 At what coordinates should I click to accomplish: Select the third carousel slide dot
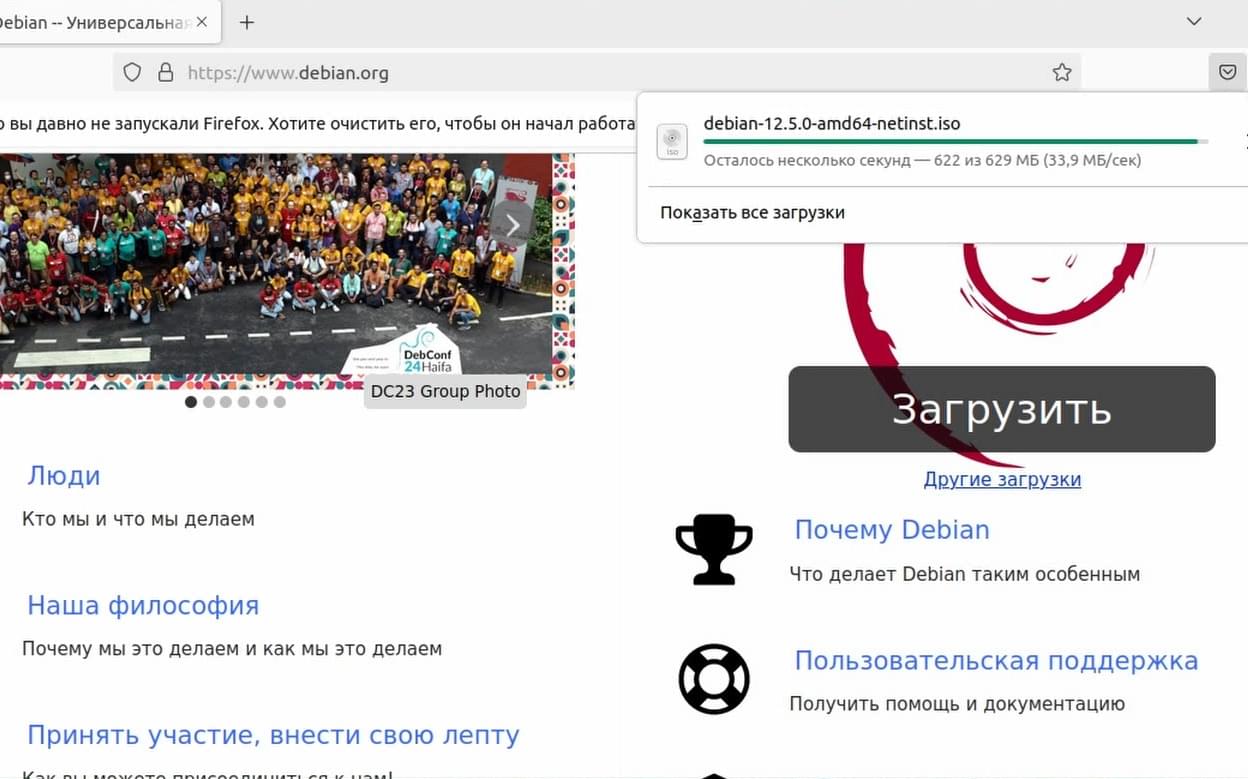pos(226,402)
